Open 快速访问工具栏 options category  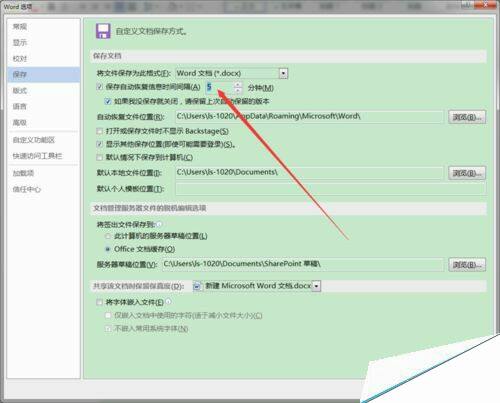pyautogui.click(x=43, y=156)
